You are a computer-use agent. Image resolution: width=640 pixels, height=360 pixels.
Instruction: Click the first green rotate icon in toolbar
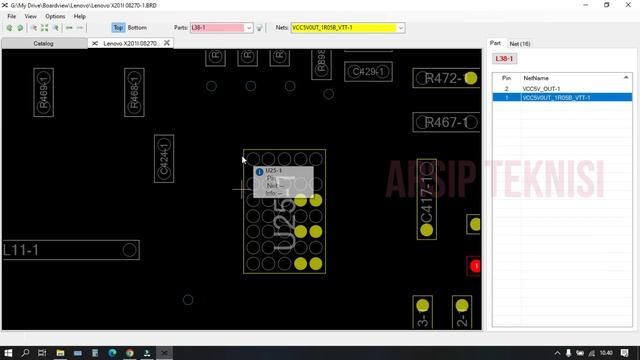[9, 28]
